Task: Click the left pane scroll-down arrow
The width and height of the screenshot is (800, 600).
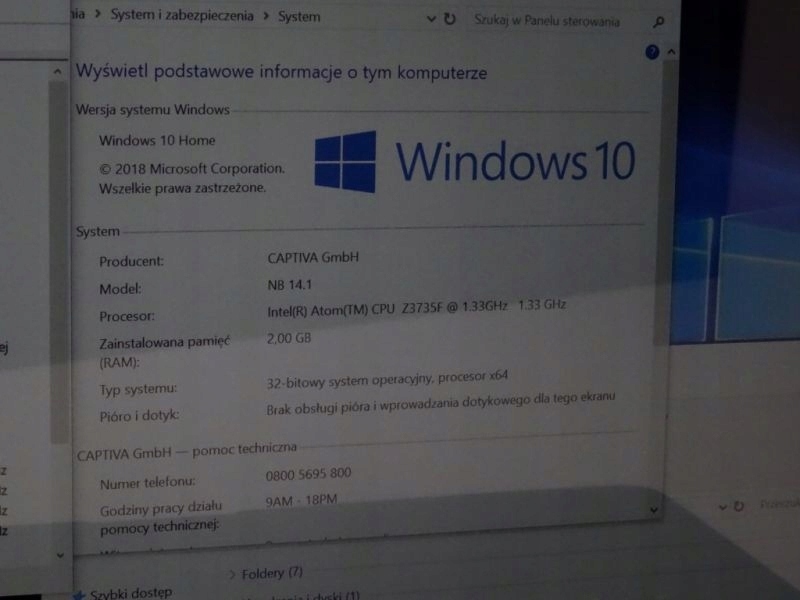Action: [x=60, y=555]
